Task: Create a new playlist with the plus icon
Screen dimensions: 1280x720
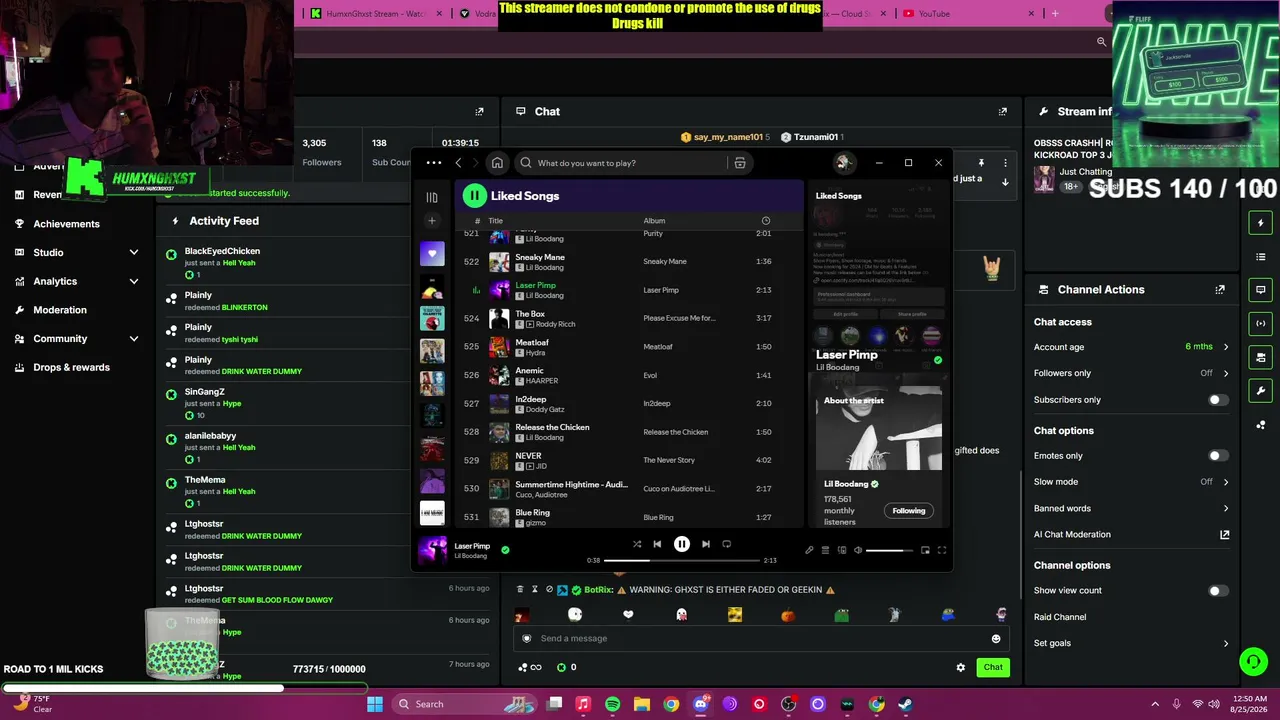Action: tap(432, 221)
